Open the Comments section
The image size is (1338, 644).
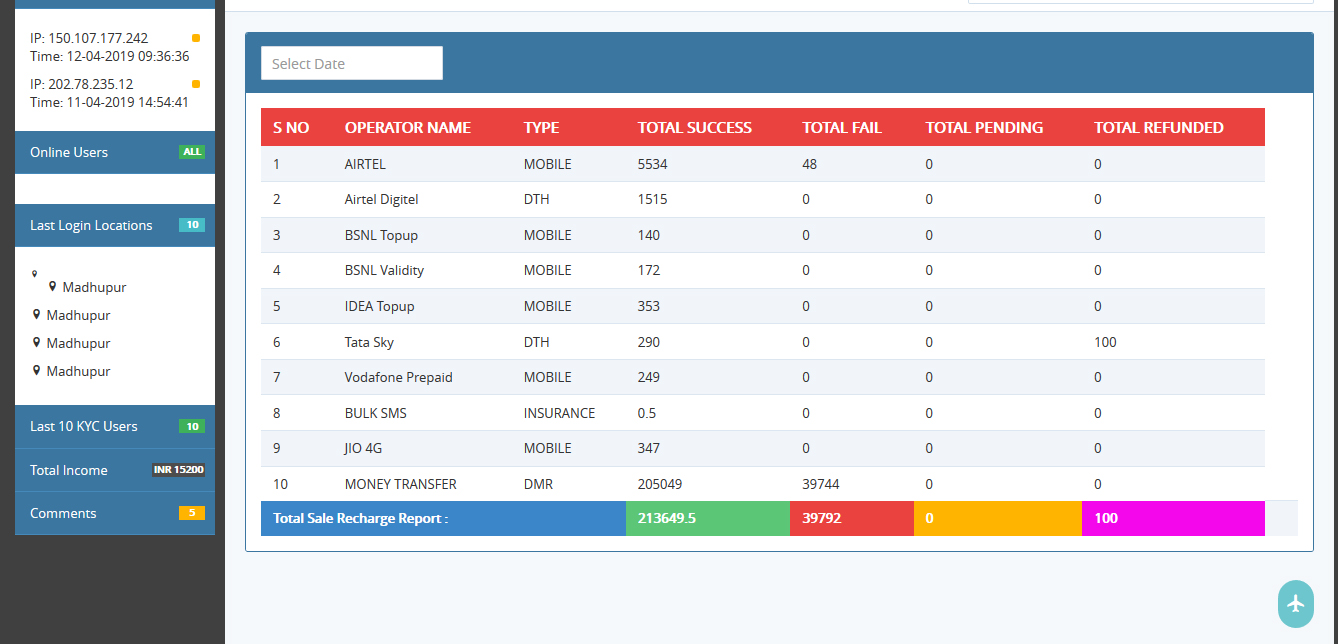click(115, 513)
